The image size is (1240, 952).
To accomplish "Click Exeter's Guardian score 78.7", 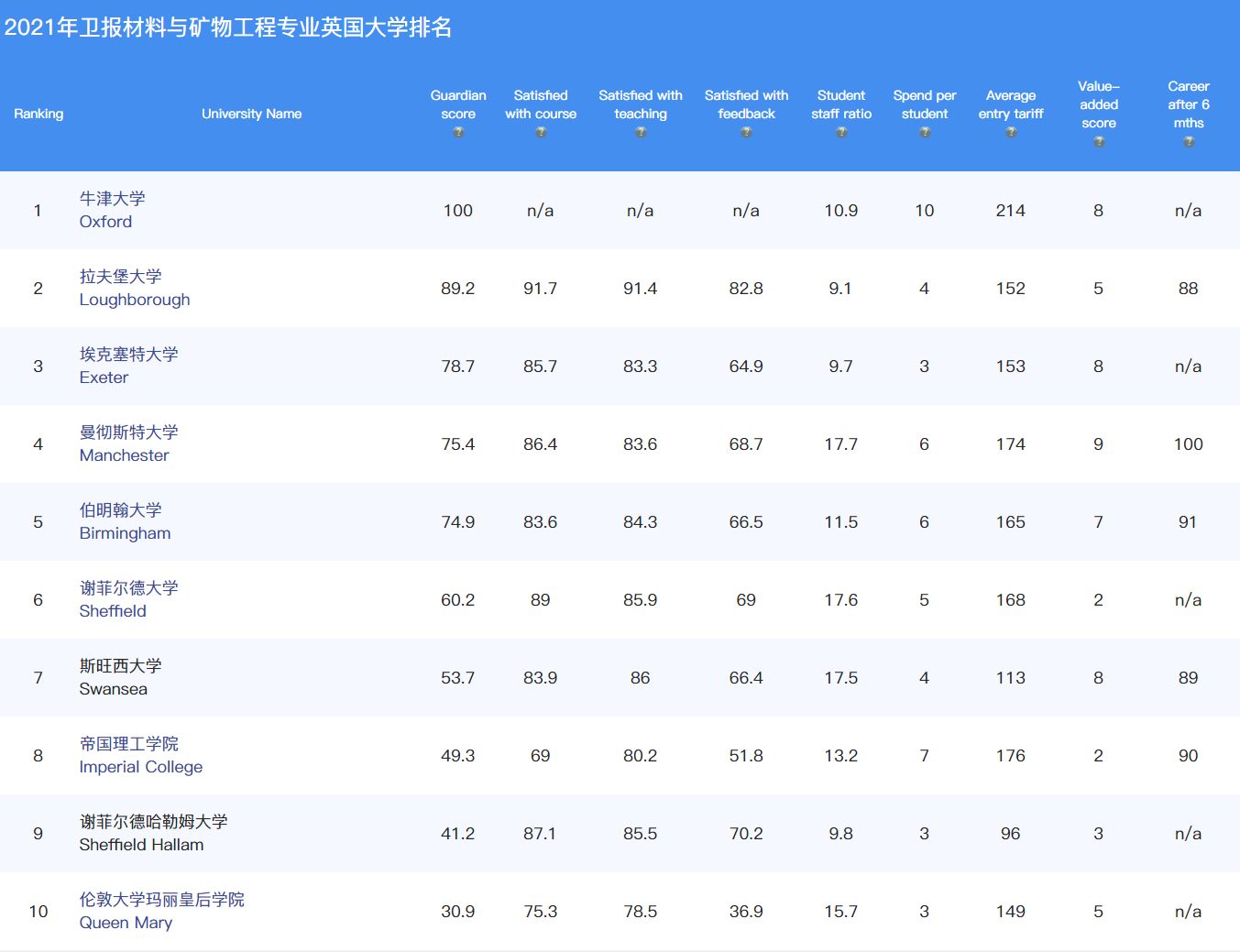I will pyautogui.click(x=458, y=367).
